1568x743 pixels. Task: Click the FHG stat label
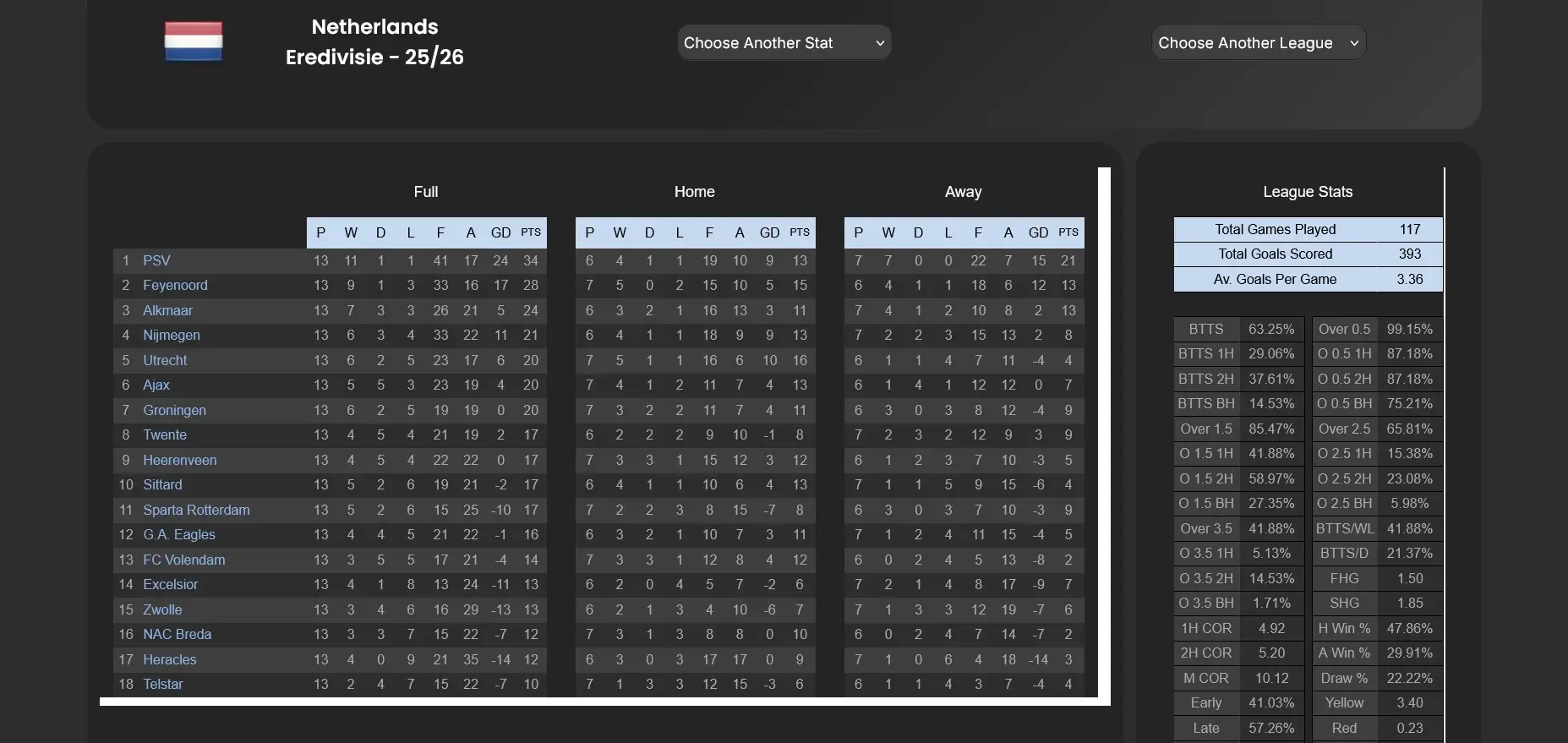(x=1345, y=578)
